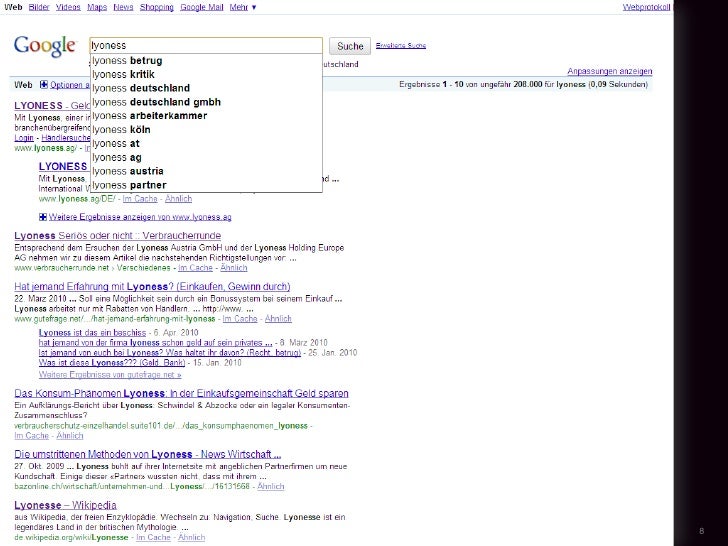
Task: Click the Webprotokoll link
Action: (x=646, y=7)
